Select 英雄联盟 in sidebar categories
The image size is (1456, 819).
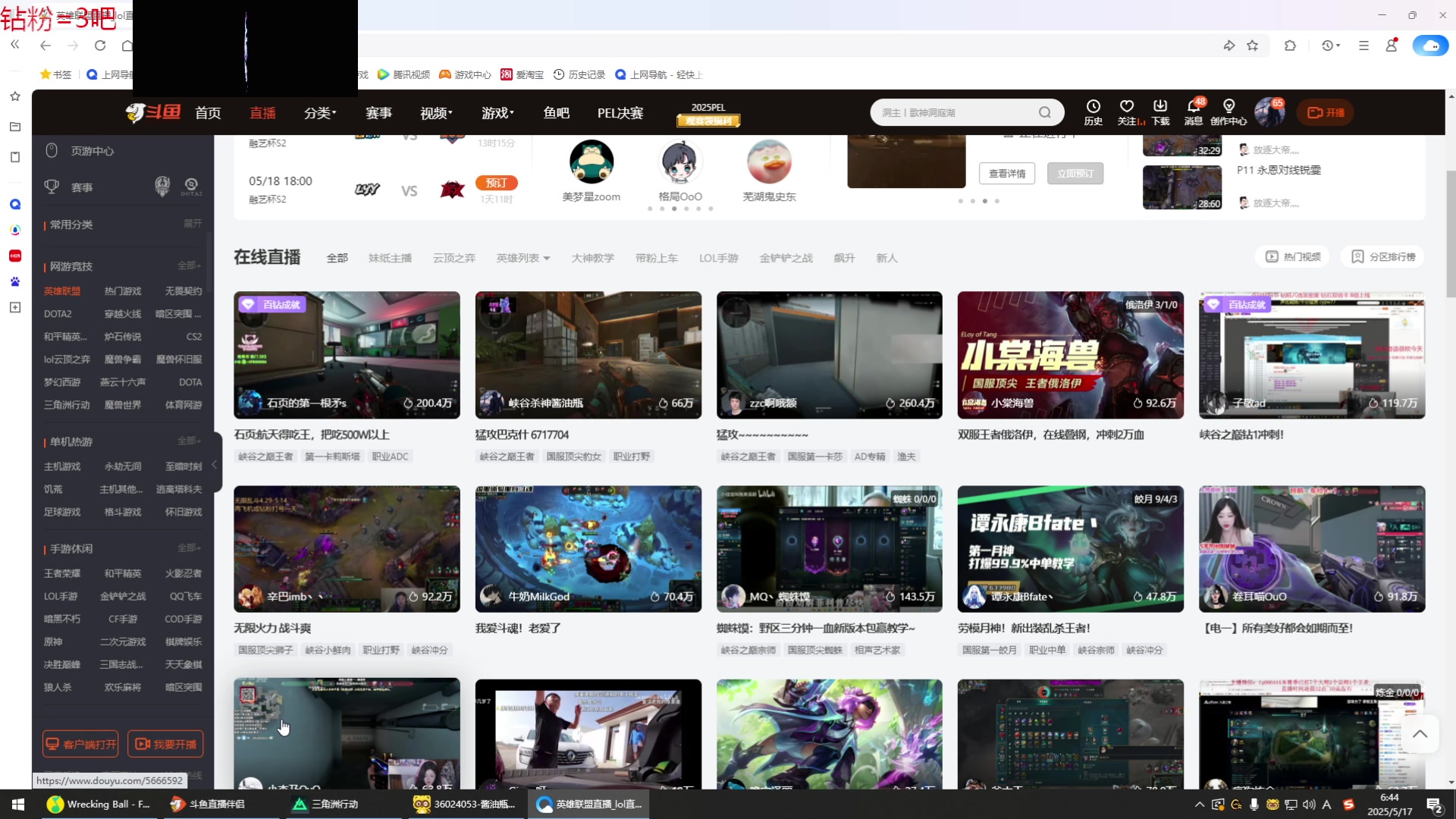pos(62,291)
